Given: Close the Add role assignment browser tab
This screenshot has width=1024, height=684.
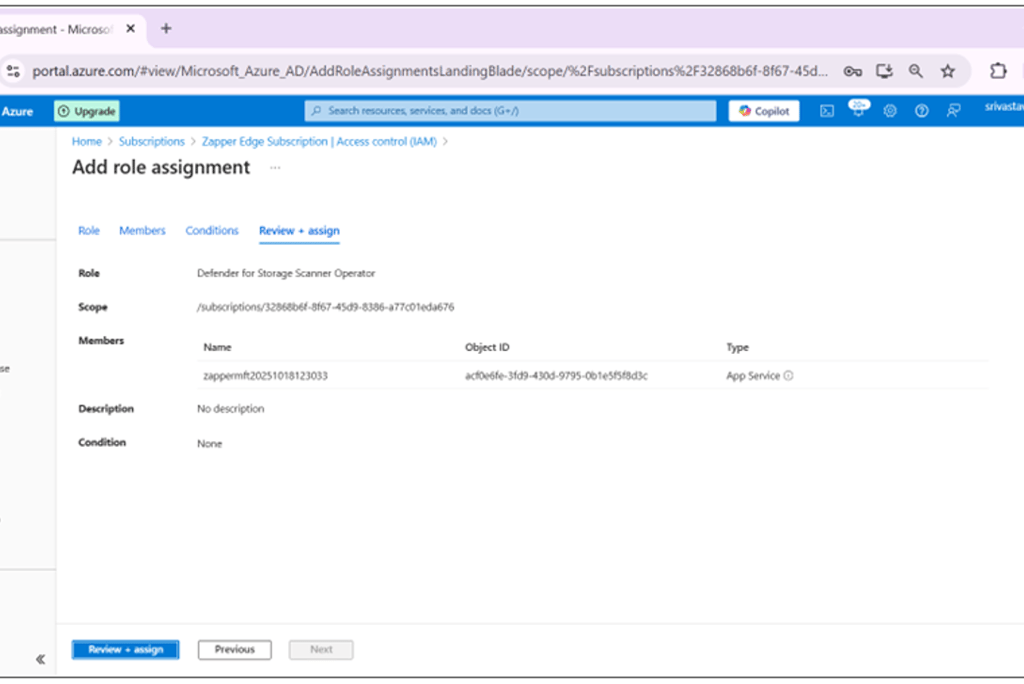Looking at the screenshot, I should [x=131, y=29].
